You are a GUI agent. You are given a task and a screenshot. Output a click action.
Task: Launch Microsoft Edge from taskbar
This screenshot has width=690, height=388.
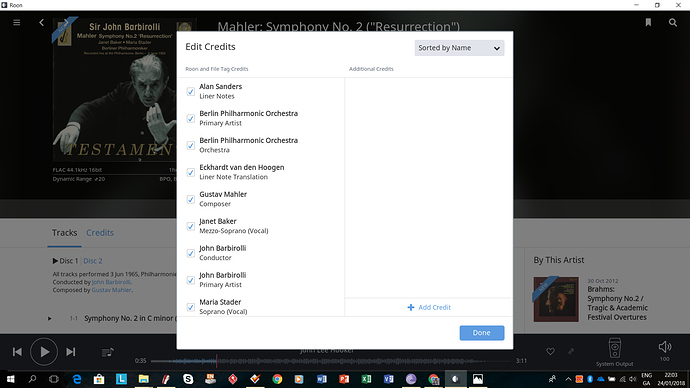tap(77, 379)
